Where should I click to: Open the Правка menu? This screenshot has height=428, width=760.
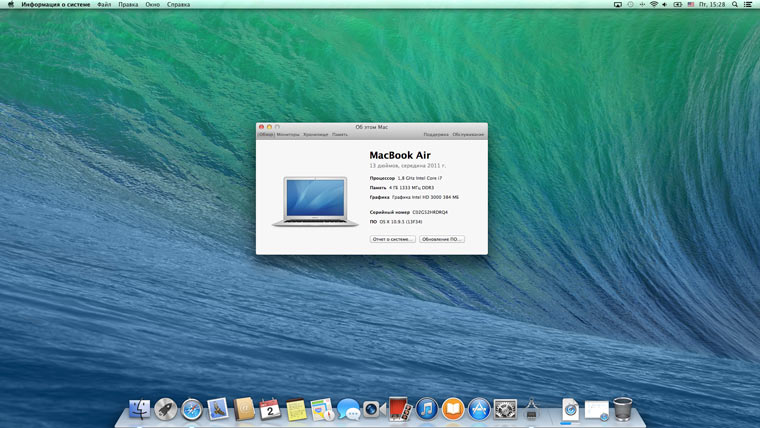(128, 4)
